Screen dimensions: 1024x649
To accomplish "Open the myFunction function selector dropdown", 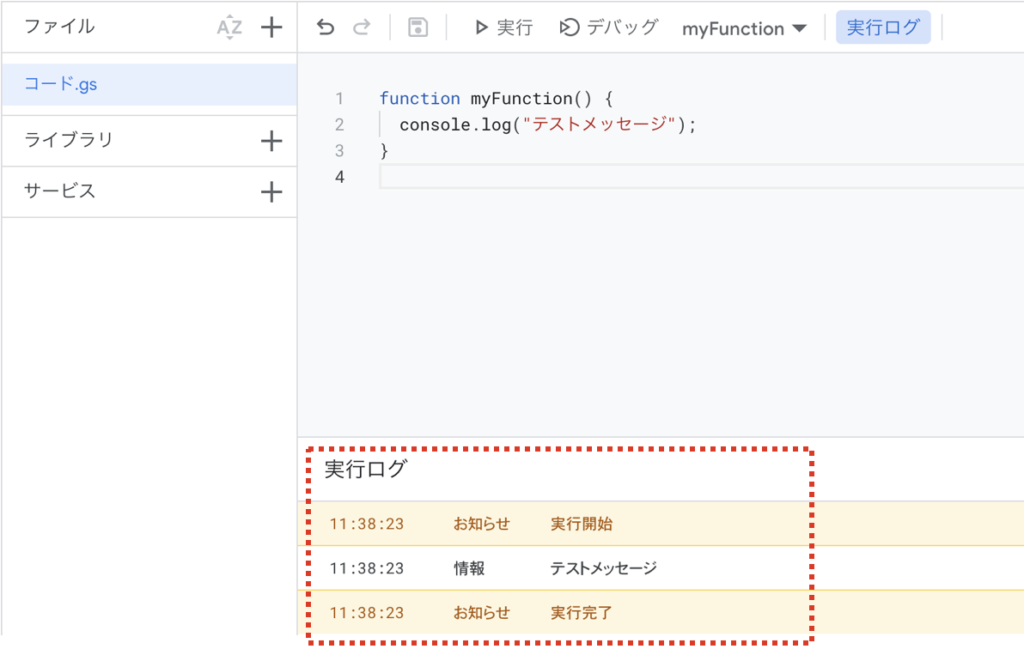I will 744,27.
